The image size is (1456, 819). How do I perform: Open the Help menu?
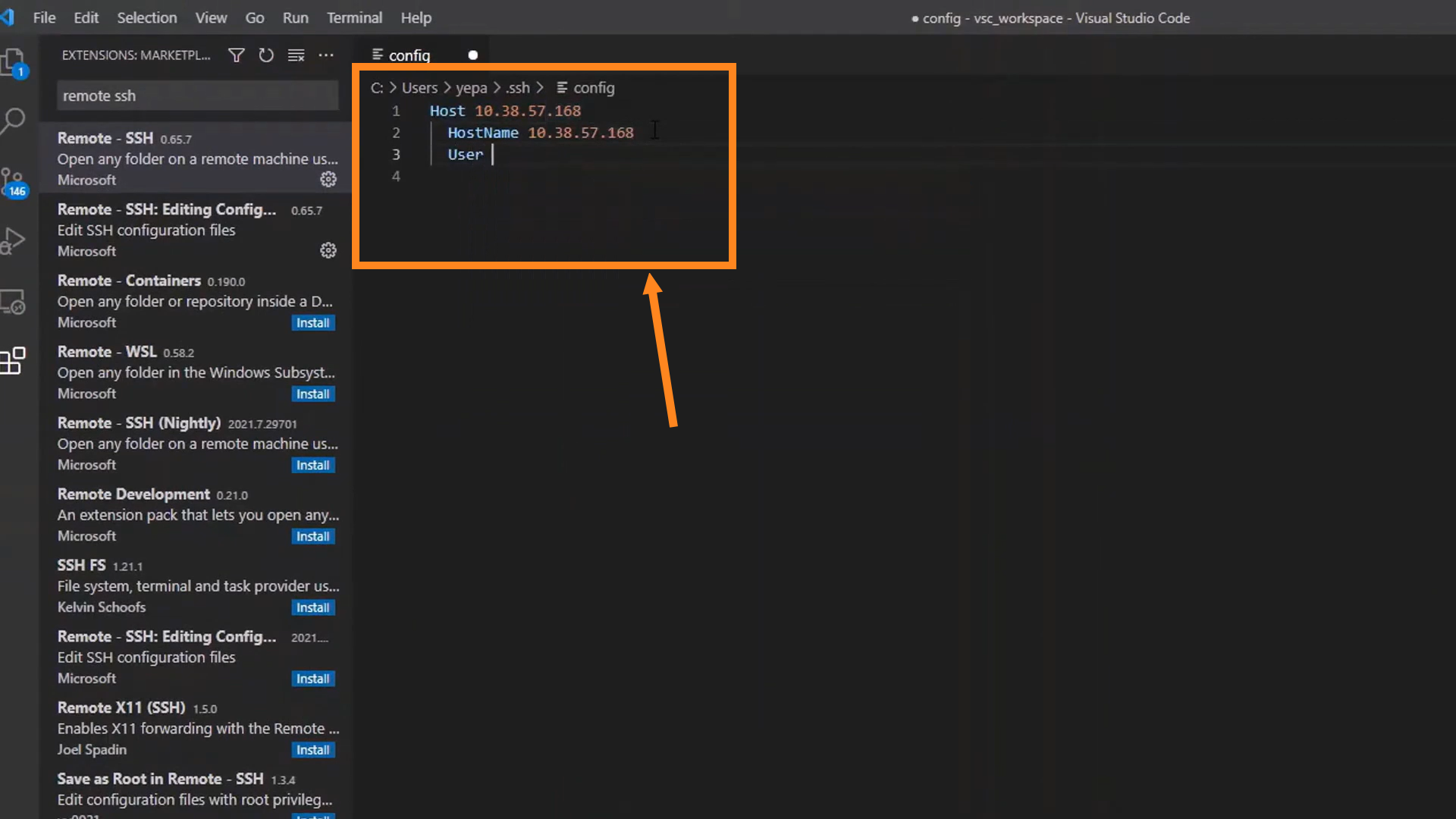coord(416,17)
